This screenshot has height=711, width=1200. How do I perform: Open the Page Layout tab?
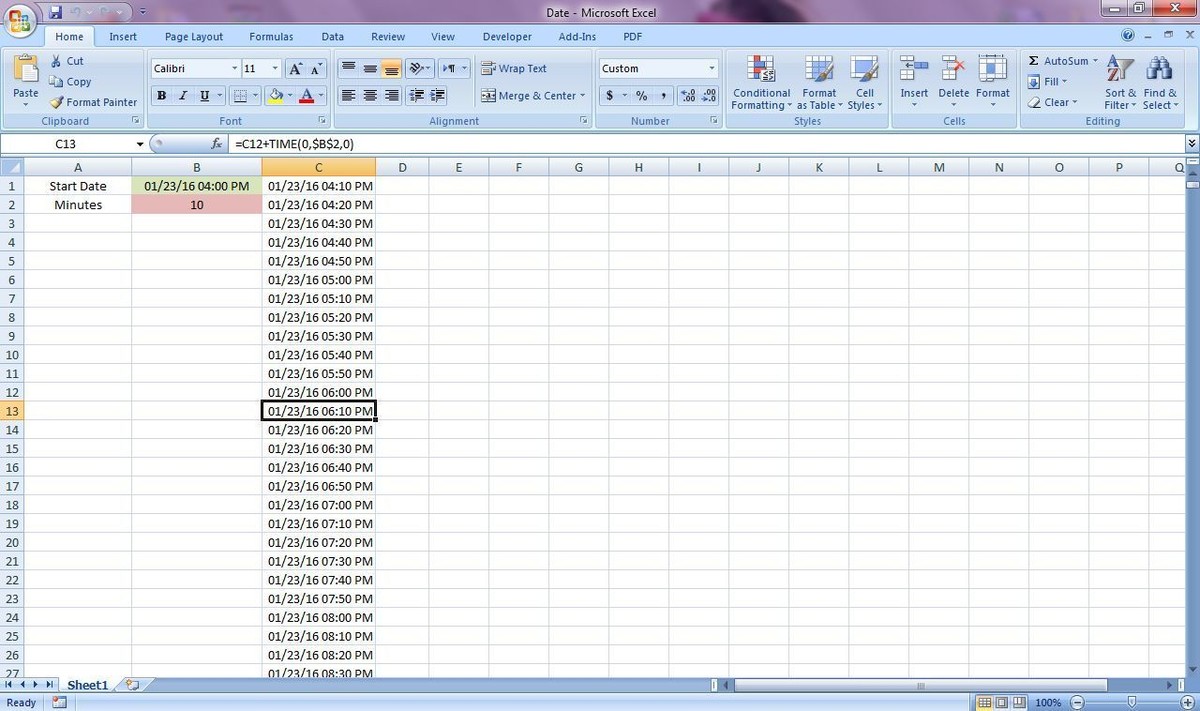point(194,37)
